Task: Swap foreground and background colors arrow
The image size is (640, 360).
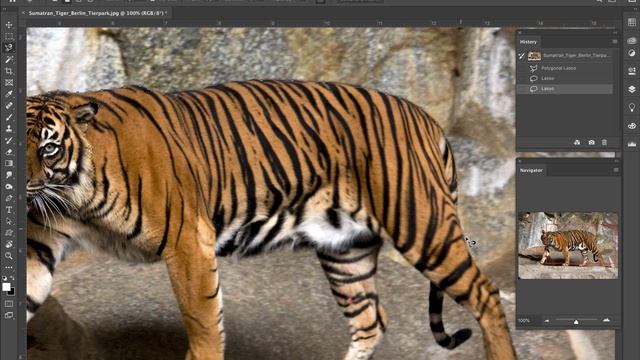Action: click(x=12, y=278)
